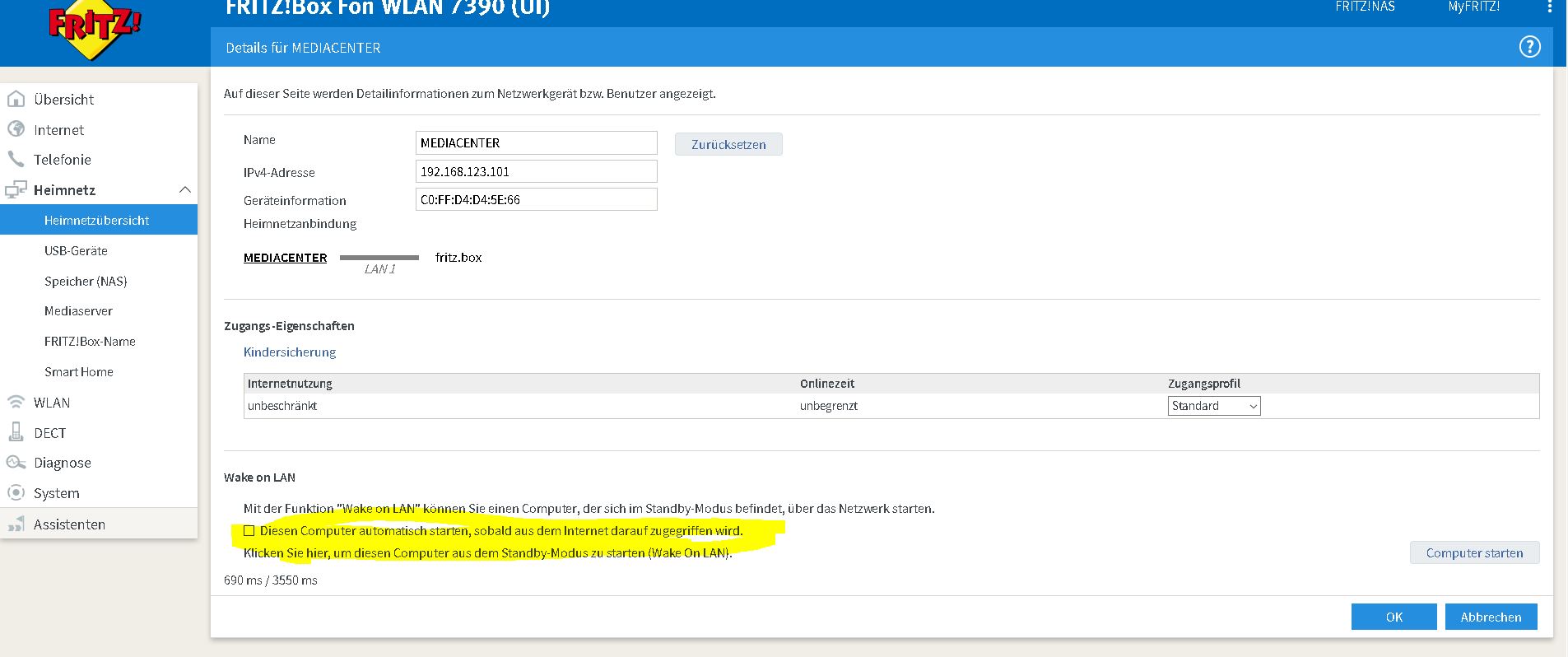Click the MEDIACENTER device link
1568x657 pixels.
pos(285,257)
